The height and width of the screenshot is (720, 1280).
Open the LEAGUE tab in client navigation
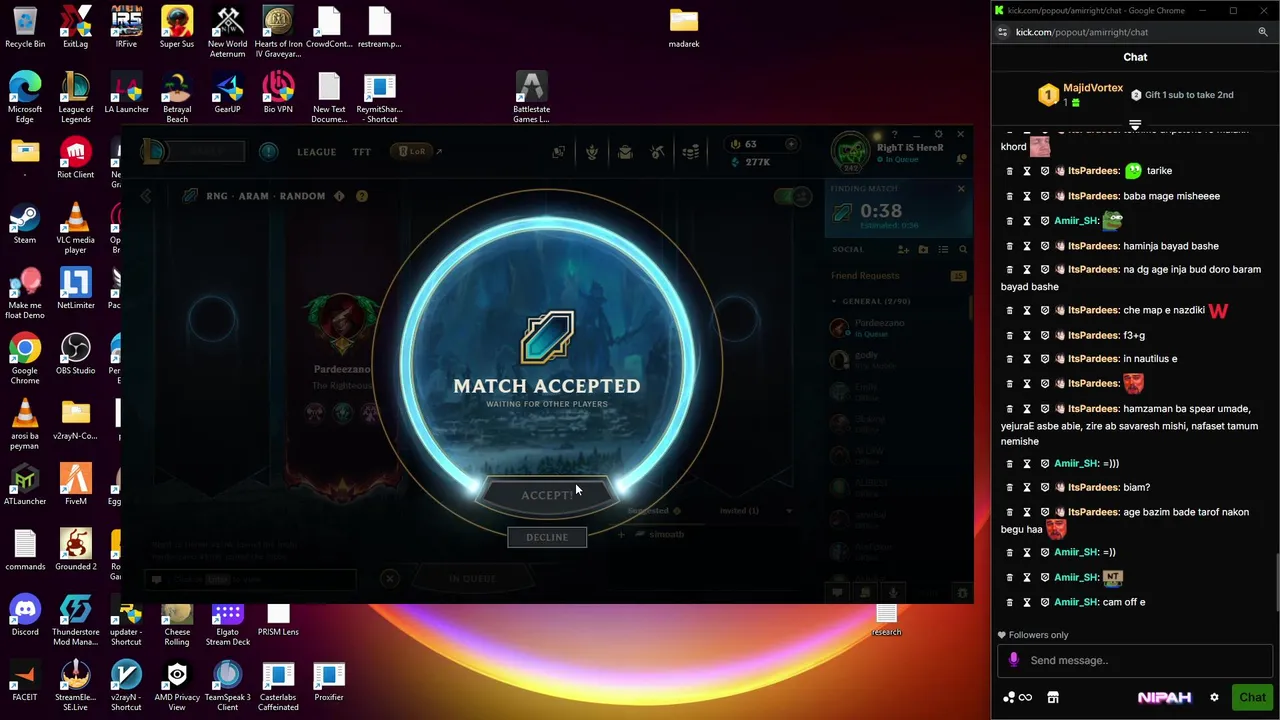click(316, 152)
